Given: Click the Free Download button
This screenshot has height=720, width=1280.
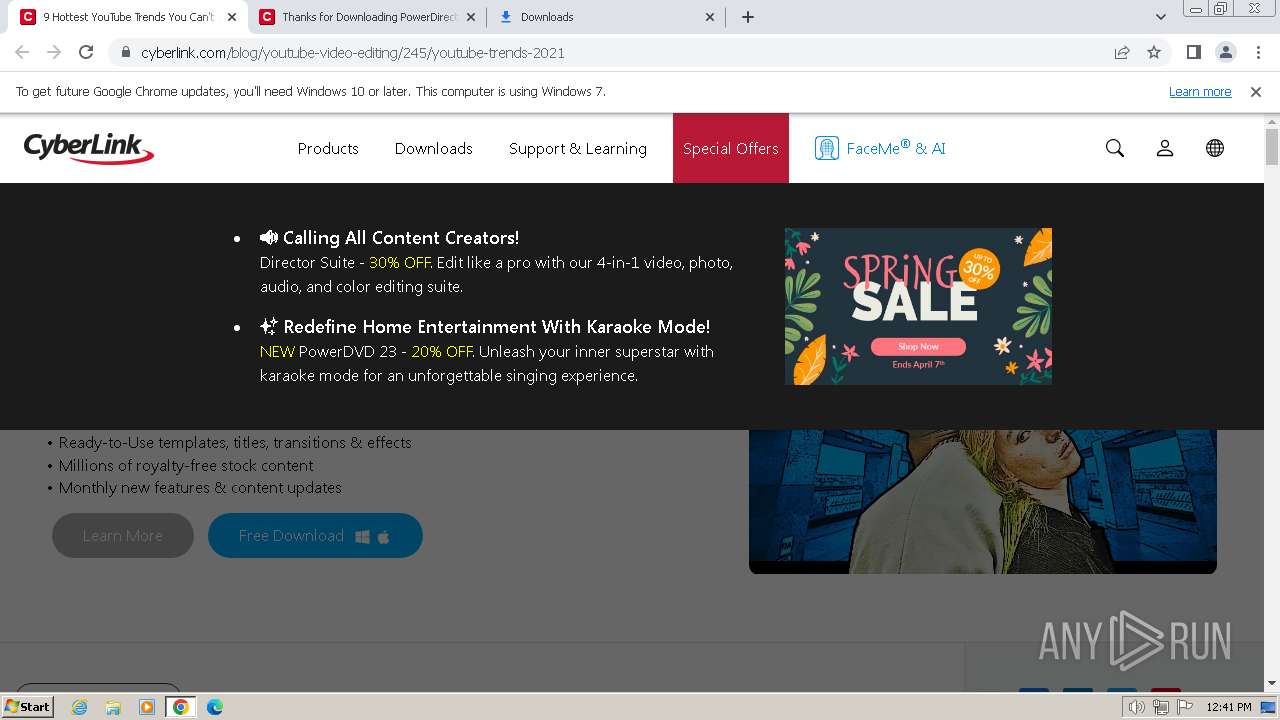Looking at the screenshot, I should coord(315,536).
